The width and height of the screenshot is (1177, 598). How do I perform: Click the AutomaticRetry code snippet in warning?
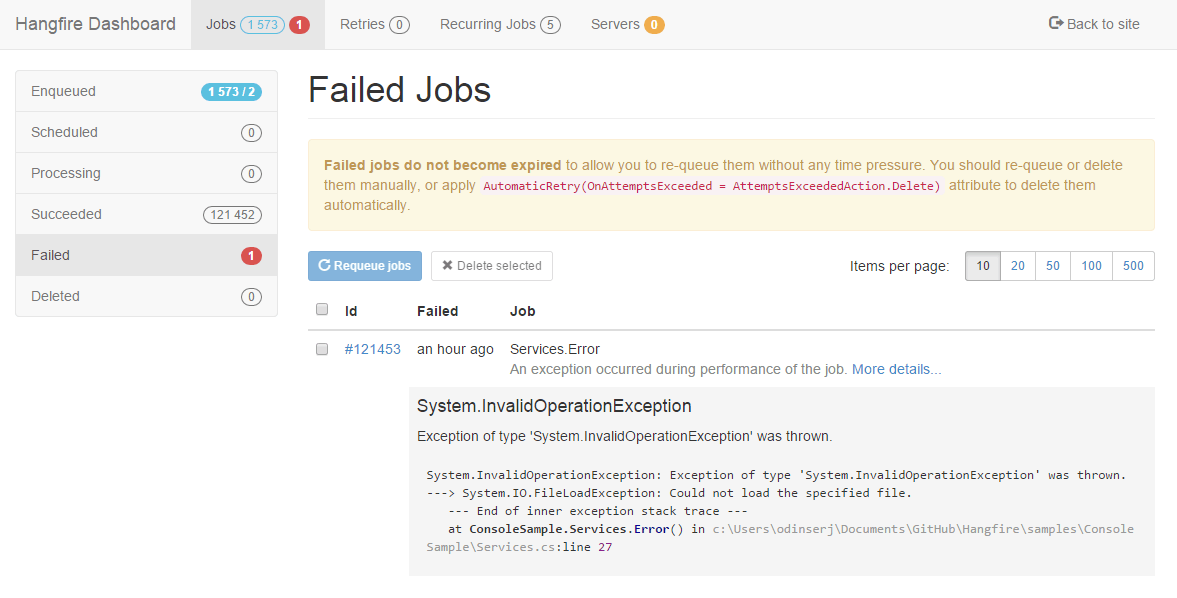712,186
